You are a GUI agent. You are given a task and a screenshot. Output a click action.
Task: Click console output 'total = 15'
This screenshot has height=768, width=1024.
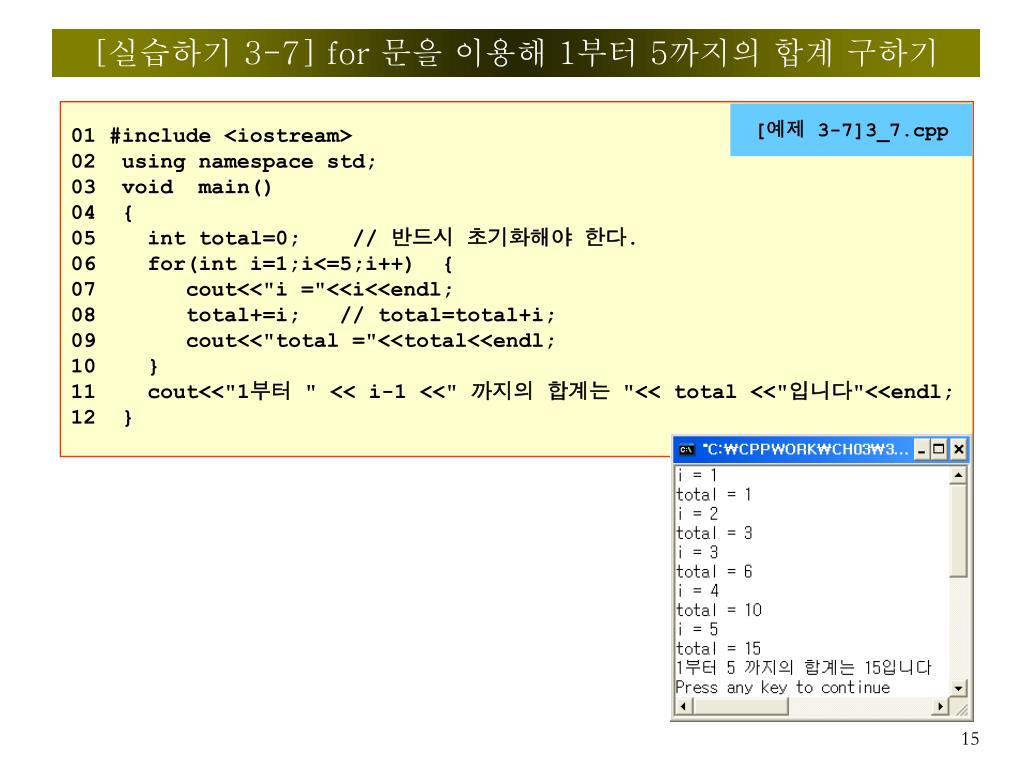719,648
